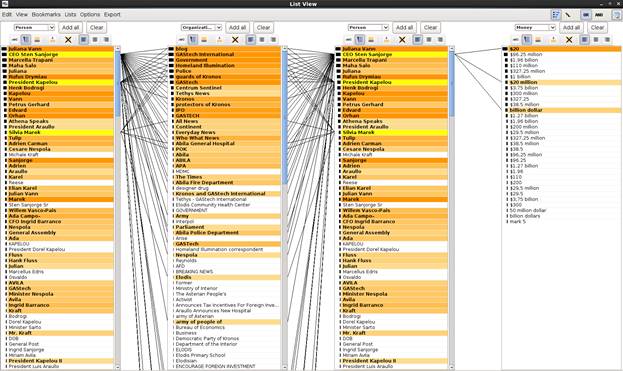This screenshot has height=371, width=623.
Task: Click the dash icon in right Person list toolbar
Action: click(x=348, y=39)
